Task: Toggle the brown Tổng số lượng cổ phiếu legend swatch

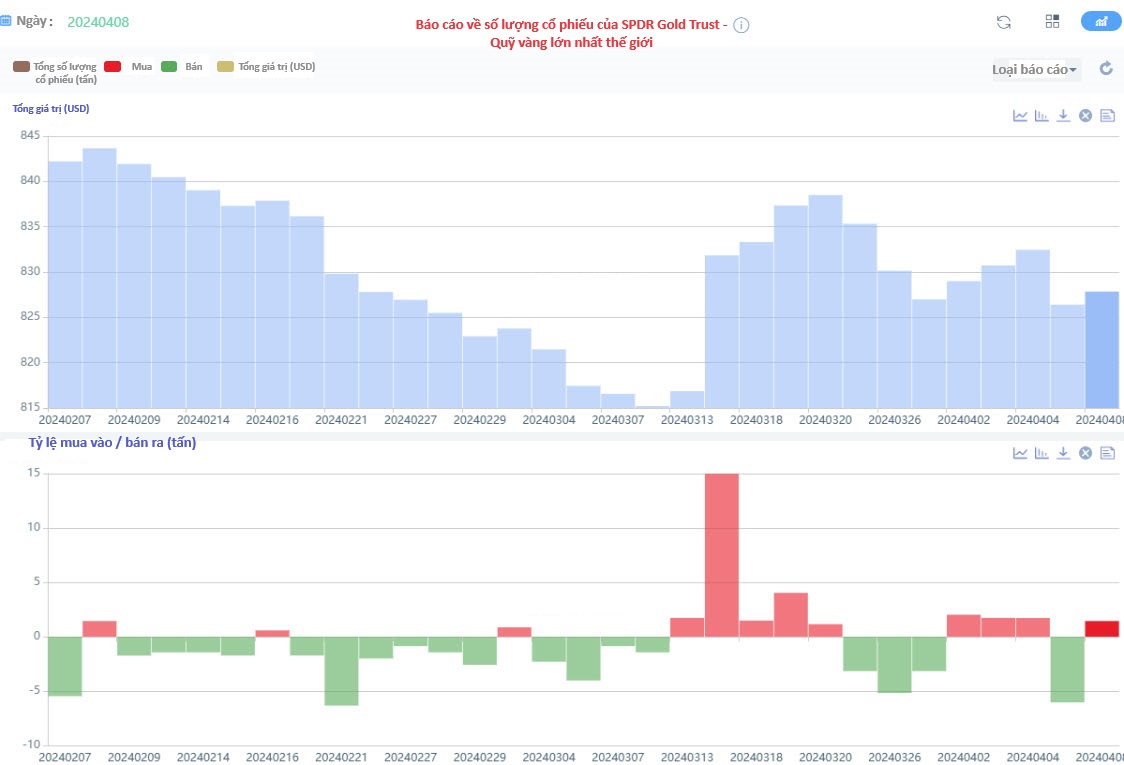Action: coord(22,67)
